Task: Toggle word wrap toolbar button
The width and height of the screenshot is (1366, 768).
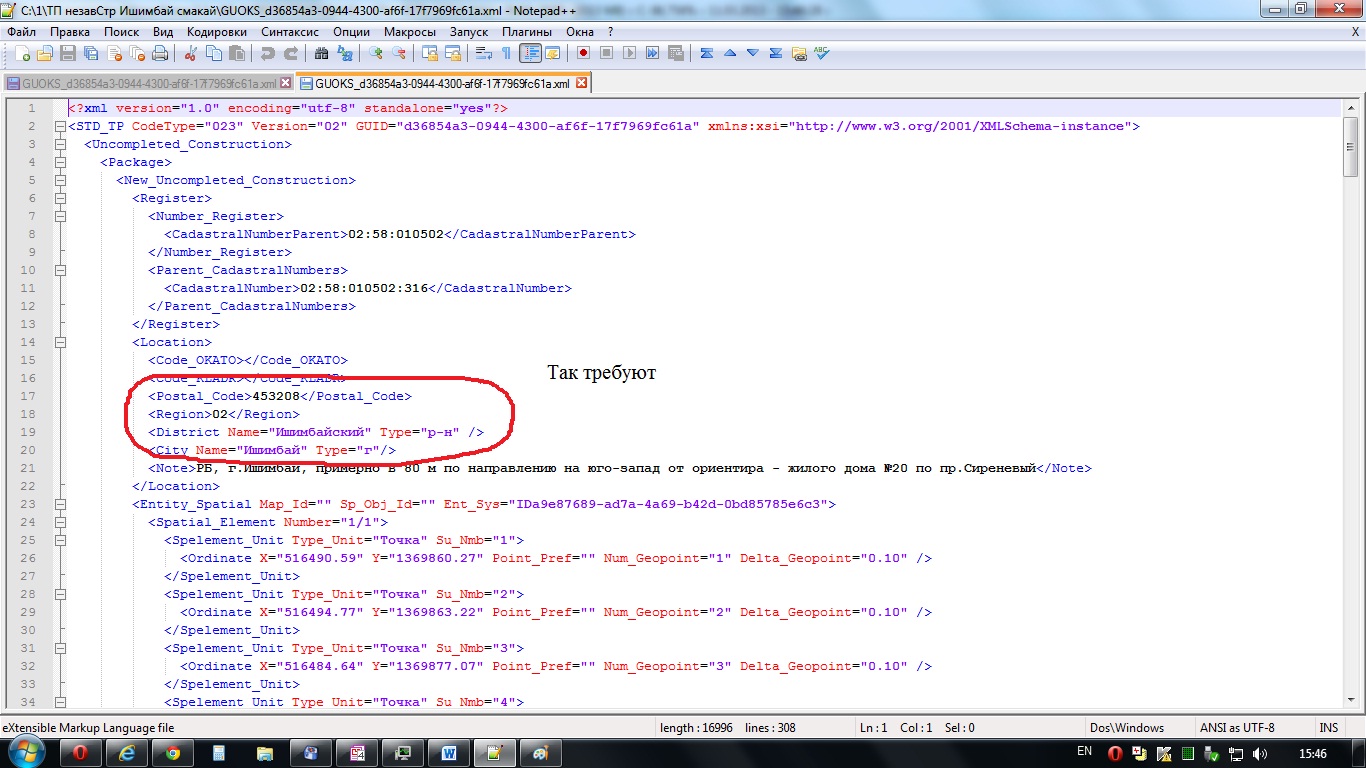Action: click(484, 53)
